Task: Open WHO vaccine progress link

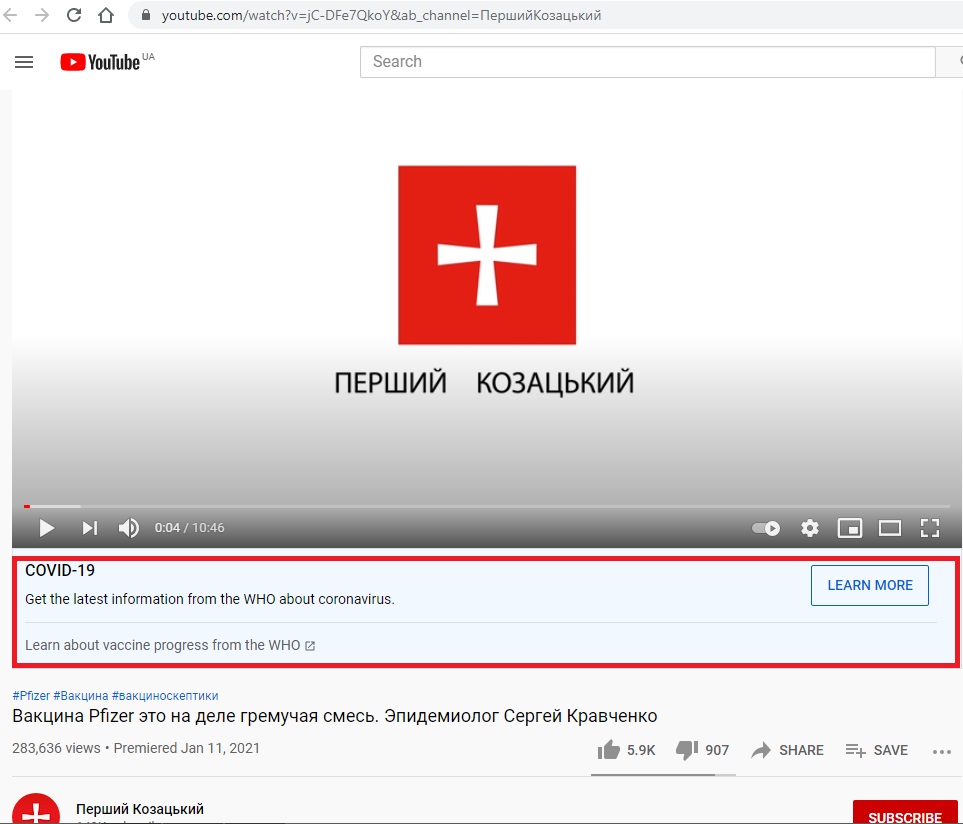Action: (170, 645)
